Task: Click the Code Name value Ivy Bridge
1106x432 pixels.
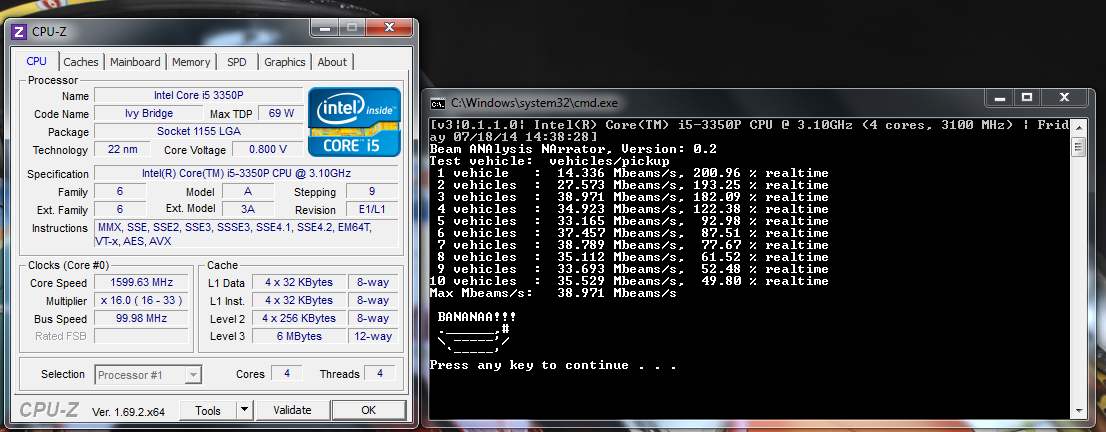Action: [x=149, y=113]
